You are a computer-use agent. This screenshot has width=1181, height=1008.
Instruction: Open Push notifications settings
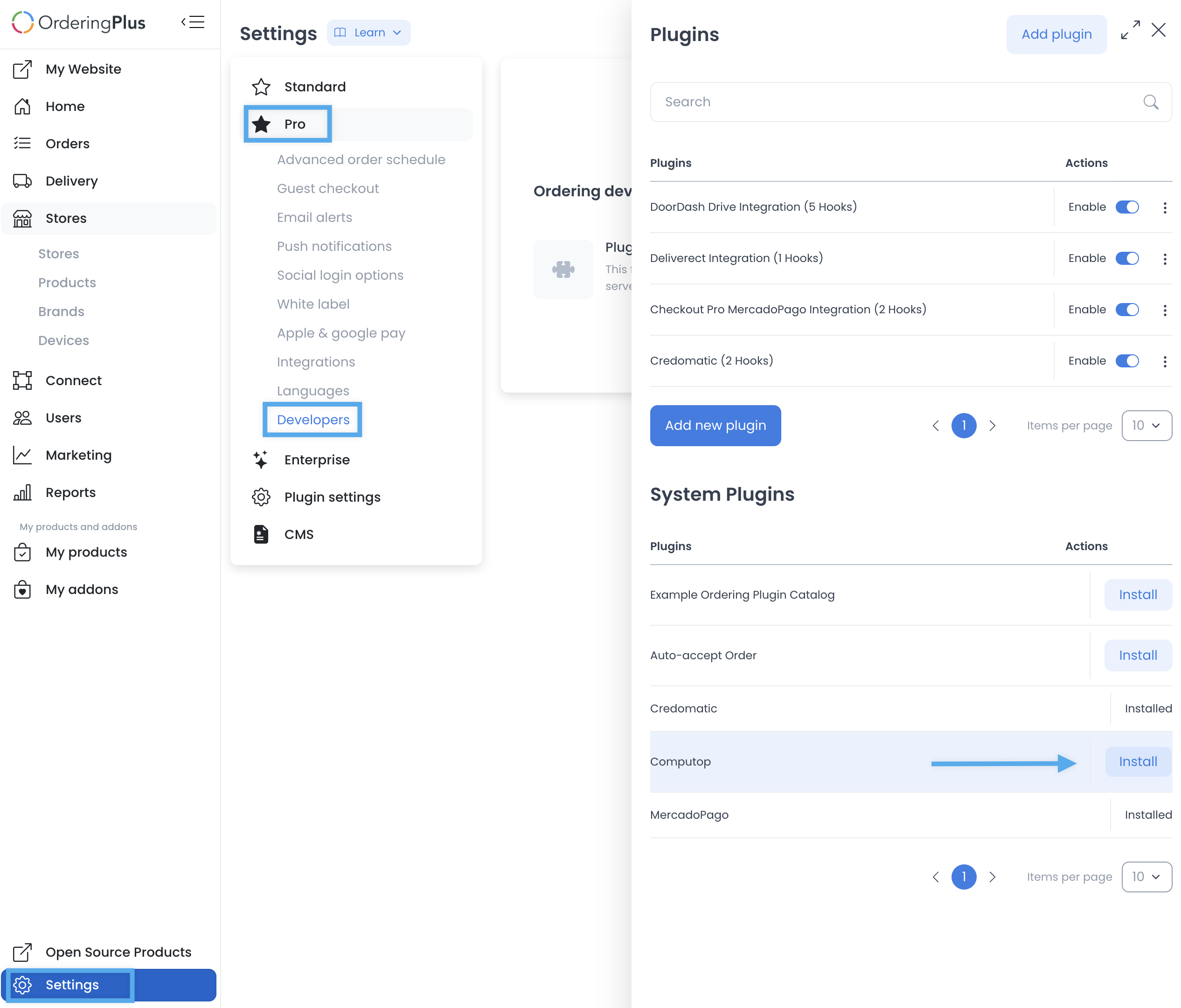pos(334,246)
